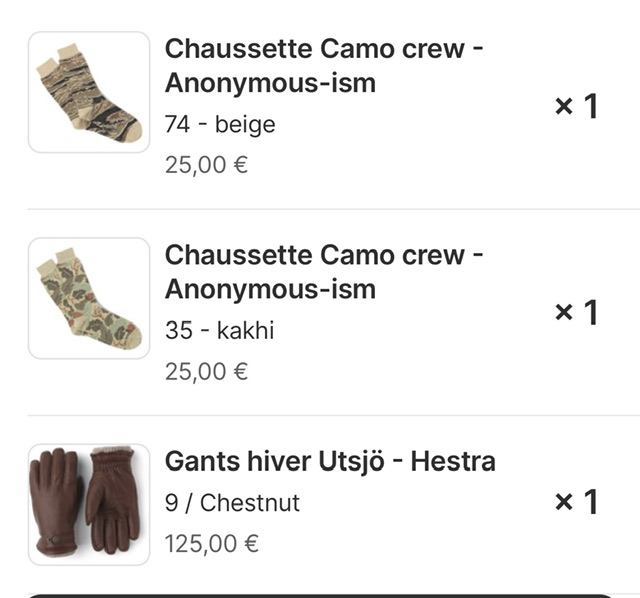Click "Chaussette Camo crew" title of kakhi item
The width and height of the screenshot is (640, 598).
click(x=314, y=255)
